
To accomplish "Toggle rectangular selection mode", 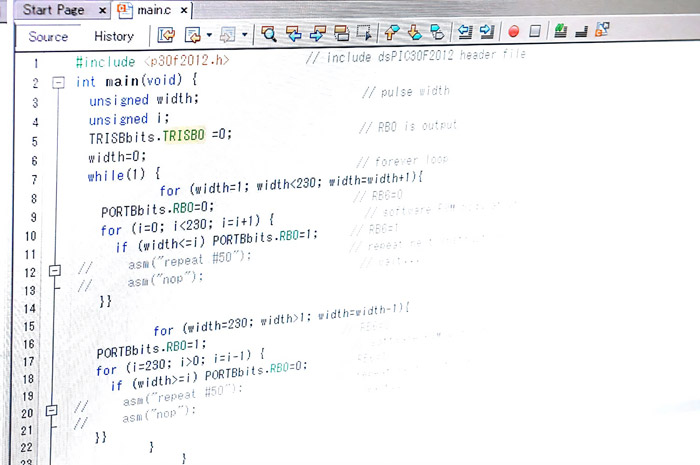I will pyautogui.click(x=366, y=33).
